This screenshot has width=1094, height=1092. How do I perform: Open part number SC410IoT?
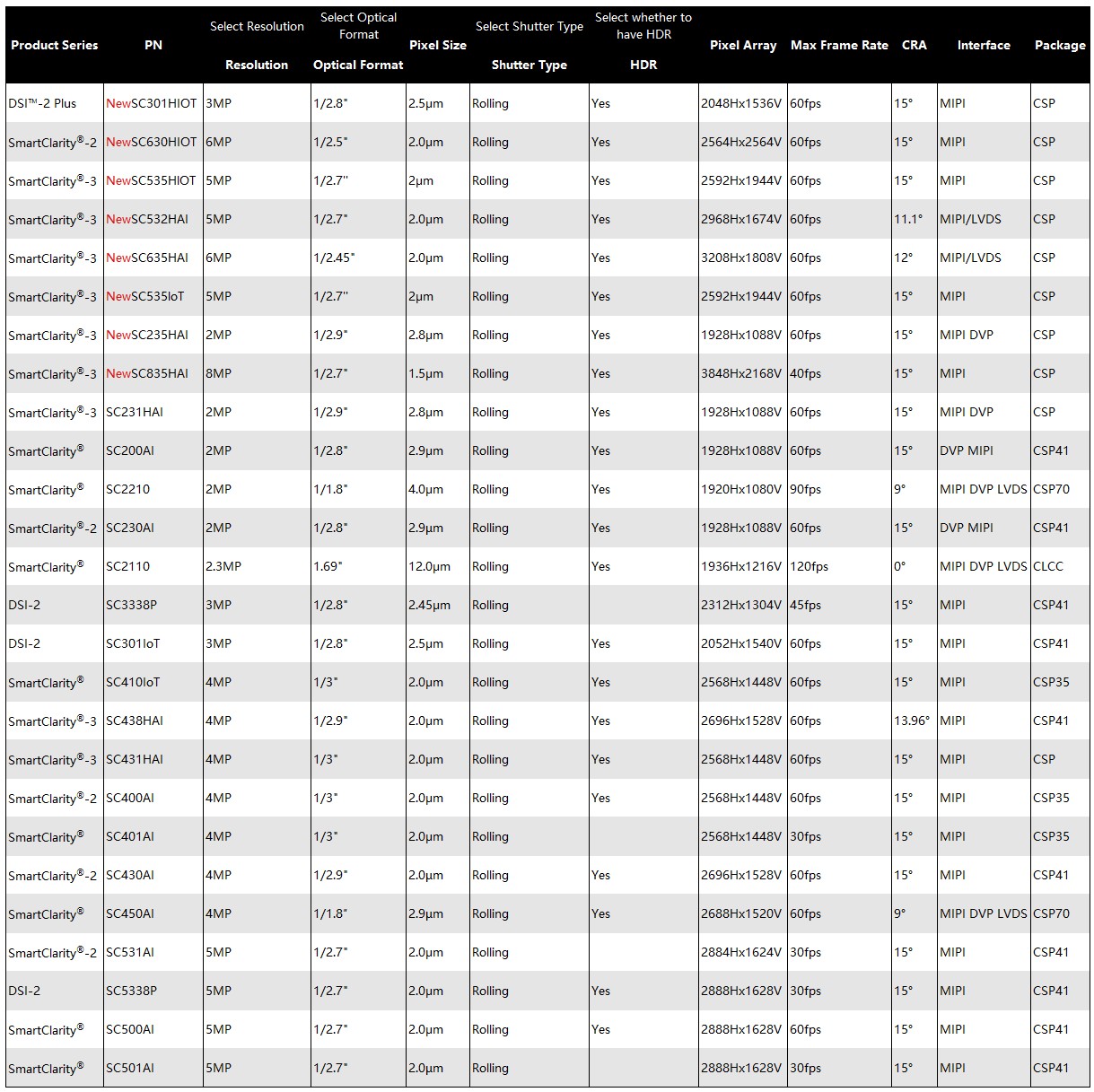(x=133, y=682)
